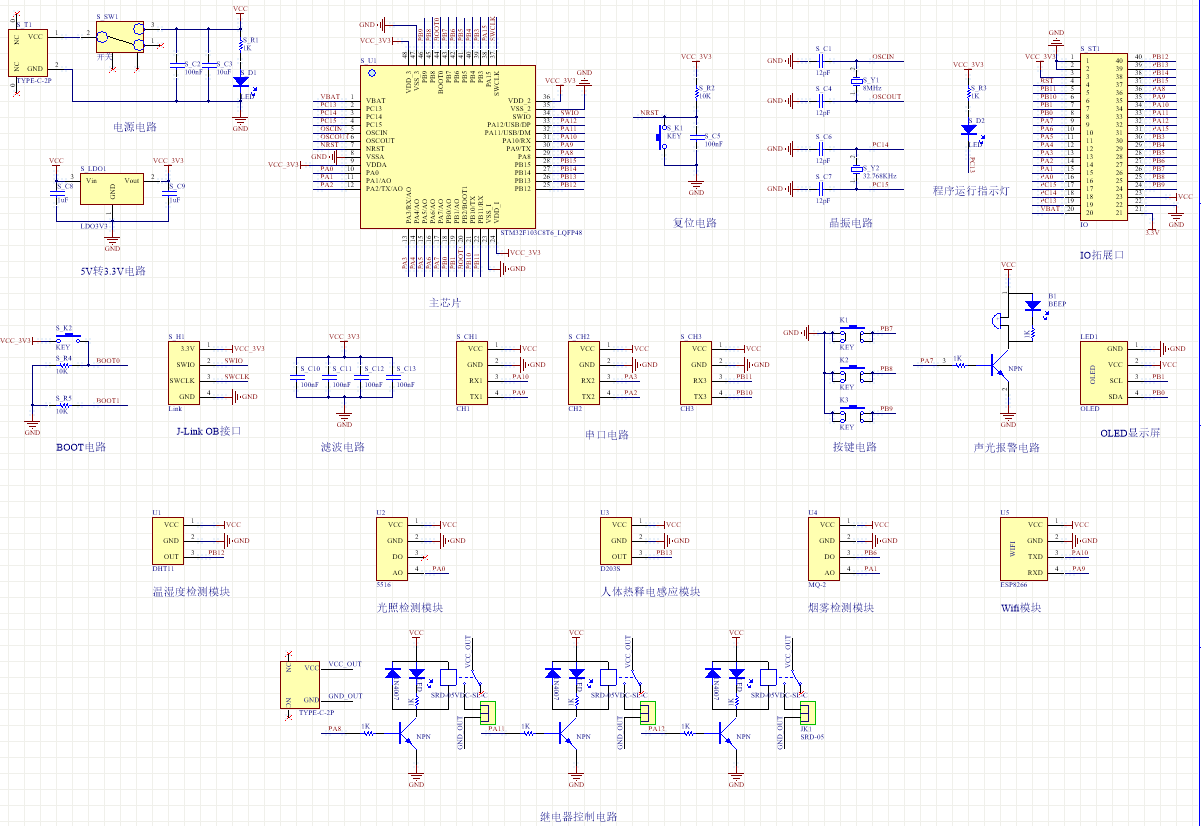The image size is (1201, 826).
Task: Click the '程序运行指示灯' section label
Action: [x=970, y=191]
